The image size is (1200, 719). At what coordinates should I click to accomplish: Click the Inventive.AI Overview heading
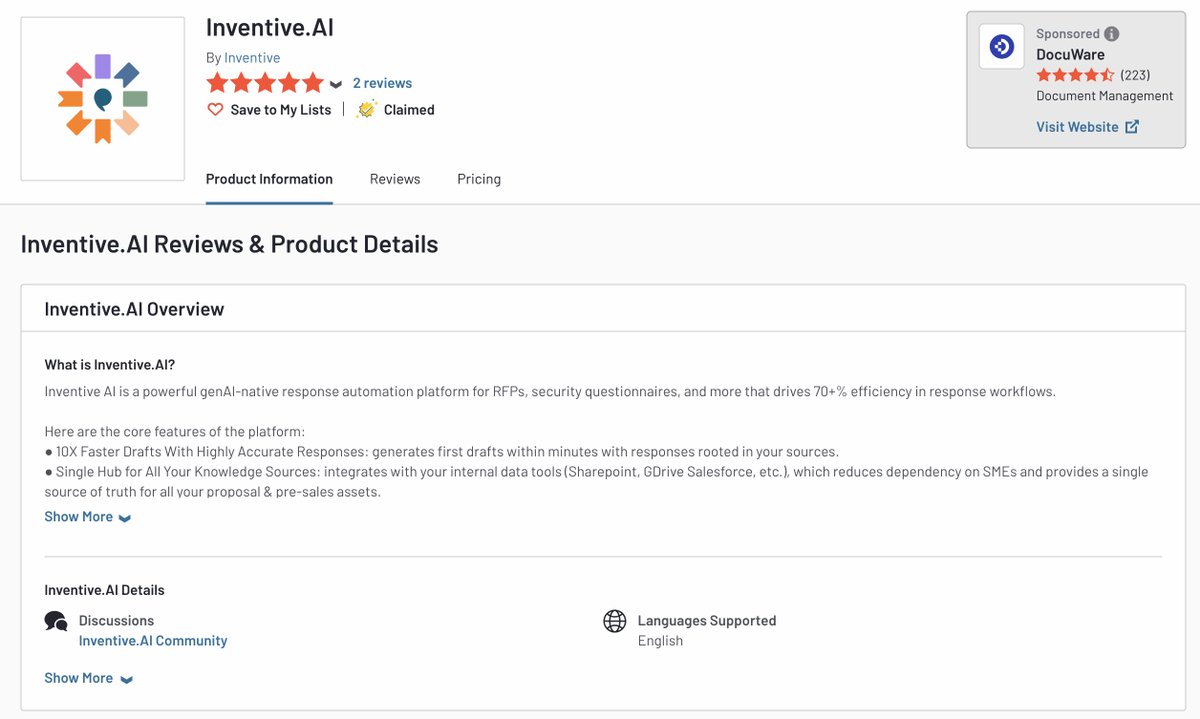(x=134, y=309)
